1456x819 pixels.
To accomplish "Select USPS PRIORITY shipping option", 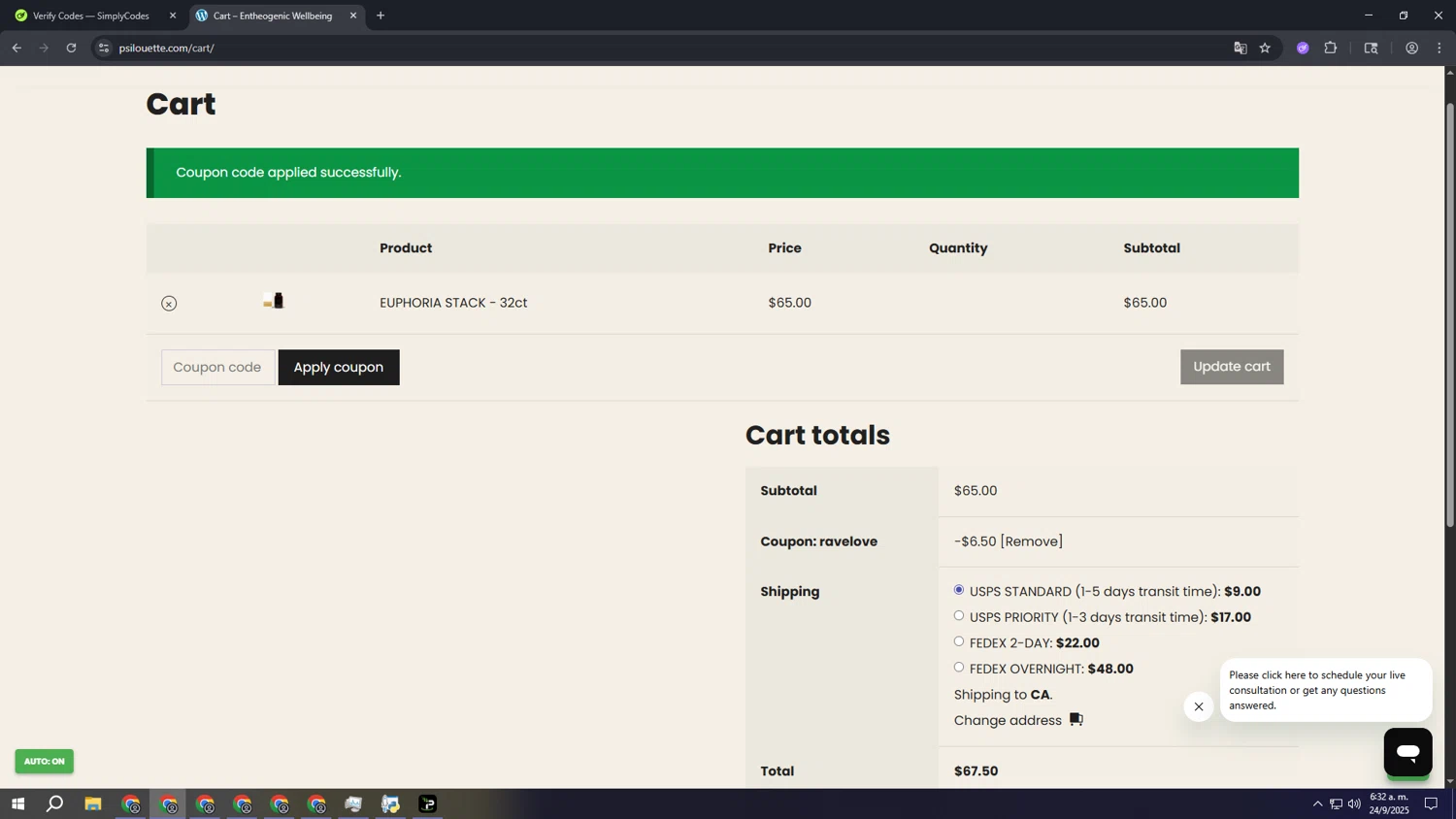I will coord(959,616).
